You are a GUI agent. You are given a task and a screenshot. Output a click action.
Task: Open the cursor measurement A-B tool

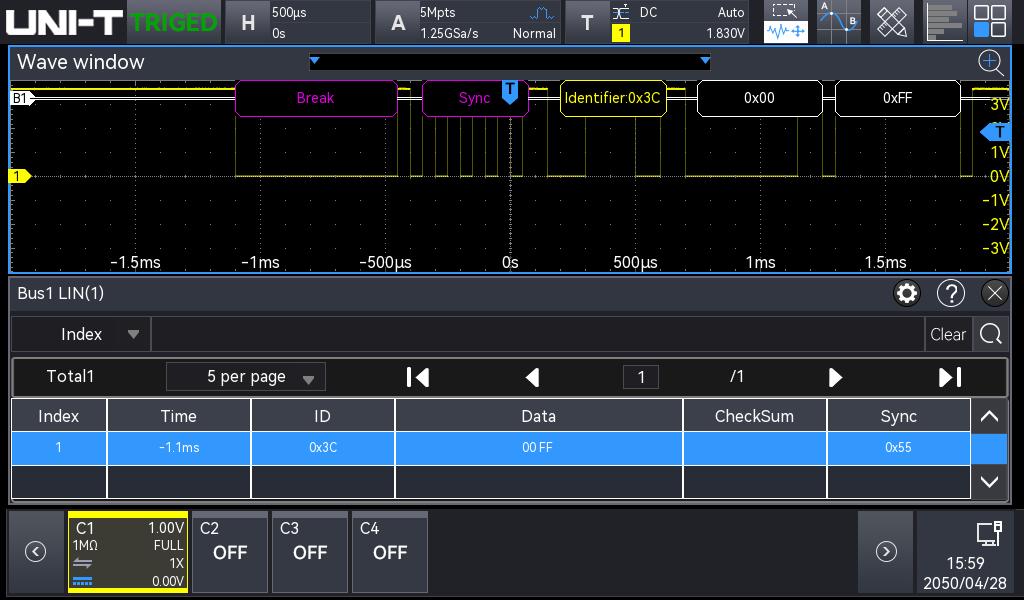click(x=838, y=21)
